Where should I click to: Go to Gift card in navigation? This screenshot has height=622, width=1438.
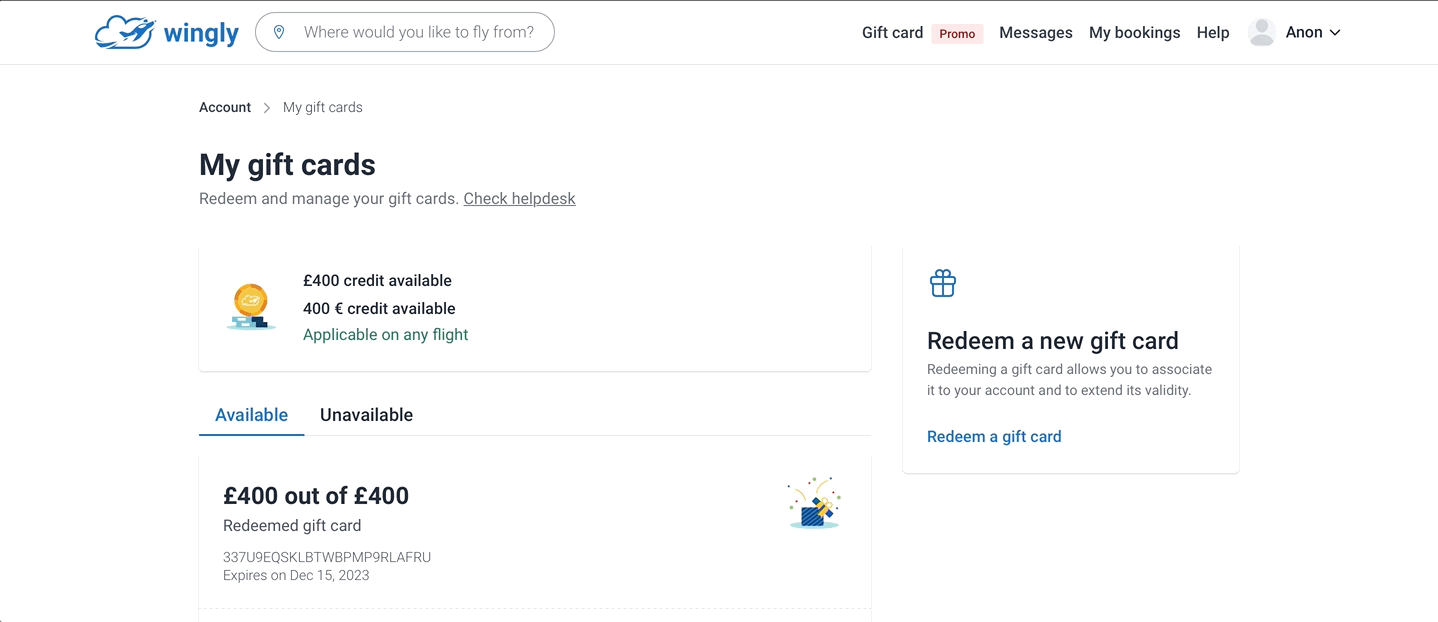pyautogui.click(x=892, y=33)
